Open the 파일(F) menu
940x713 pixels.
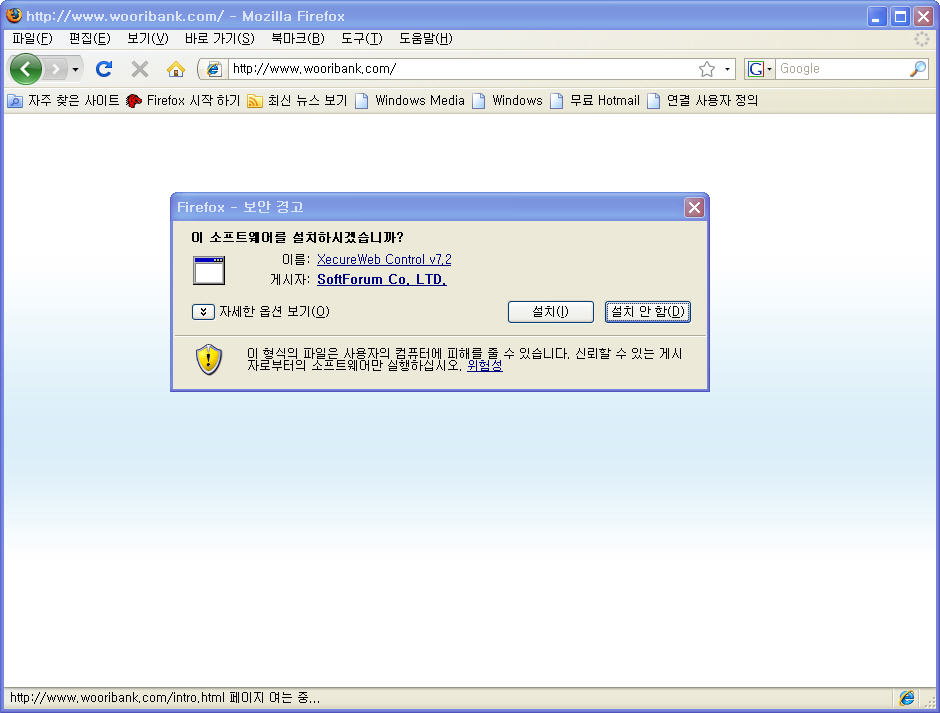click(x=32, y=39)
